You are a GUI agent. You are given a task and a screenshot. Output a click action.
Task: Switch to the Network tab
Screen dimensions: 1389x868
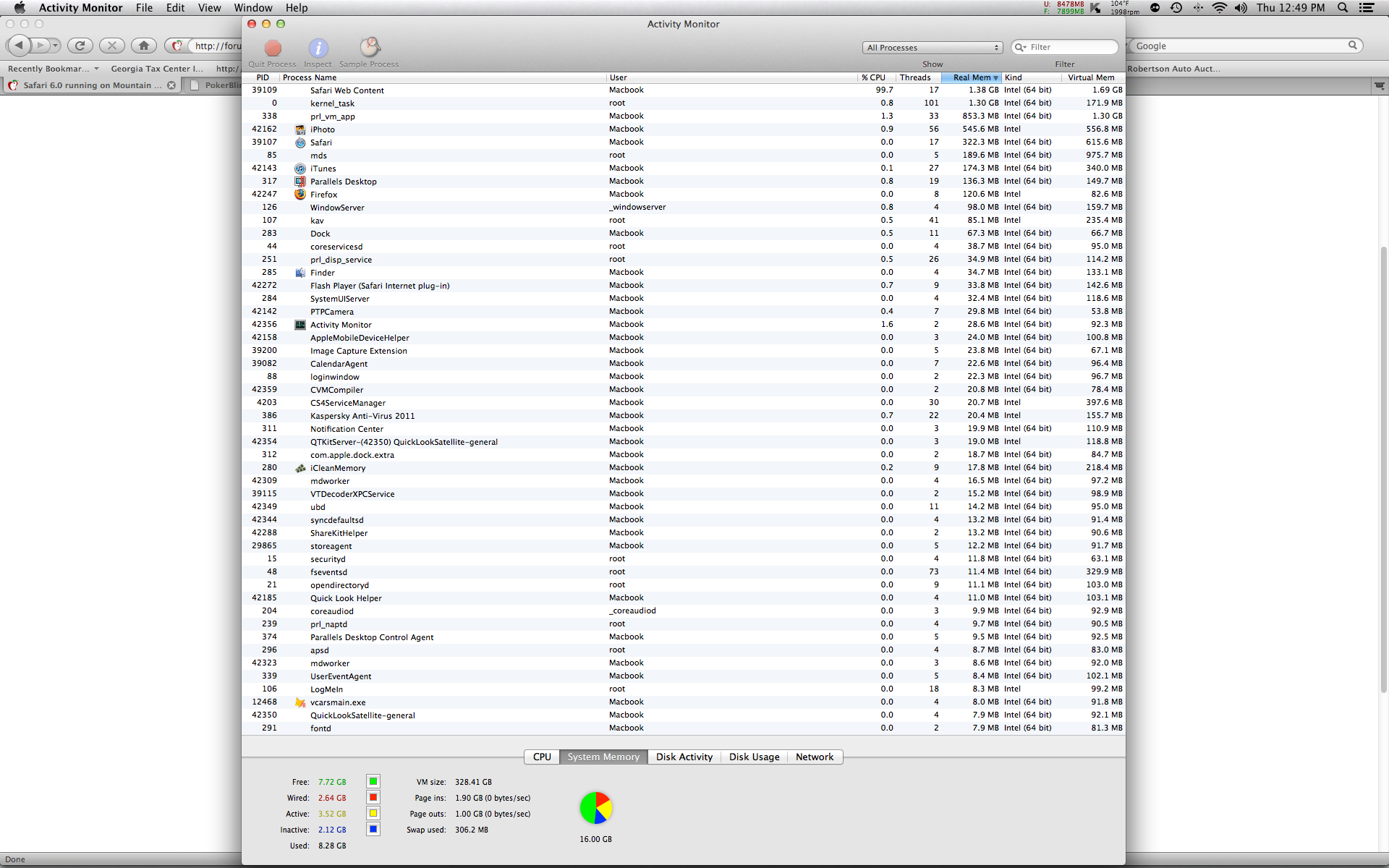pyautogui.click(x=815, y=757)
